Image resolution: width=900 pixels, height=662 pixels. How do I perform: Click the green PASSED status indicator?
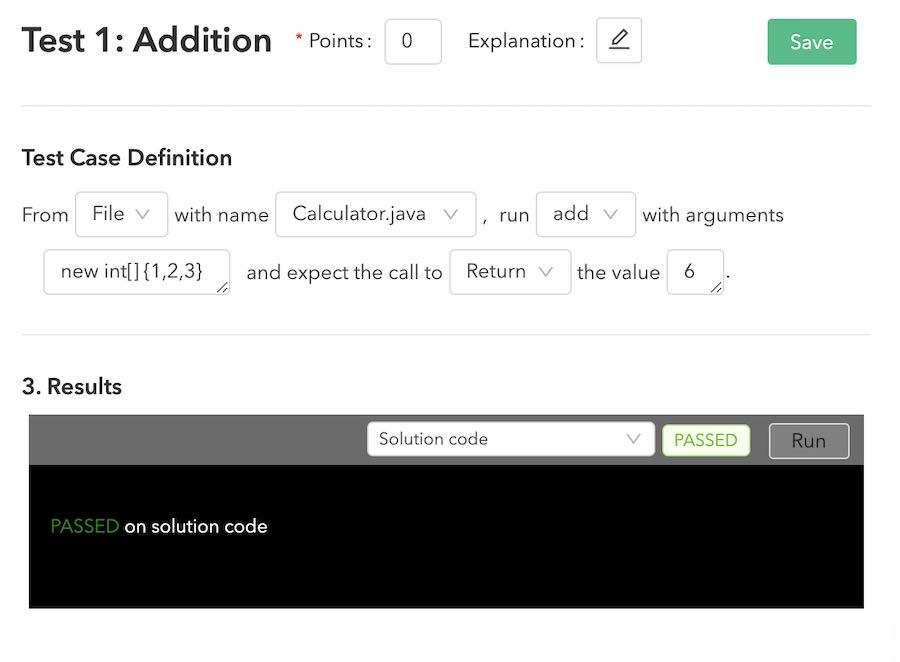click(x=706, y=439)
